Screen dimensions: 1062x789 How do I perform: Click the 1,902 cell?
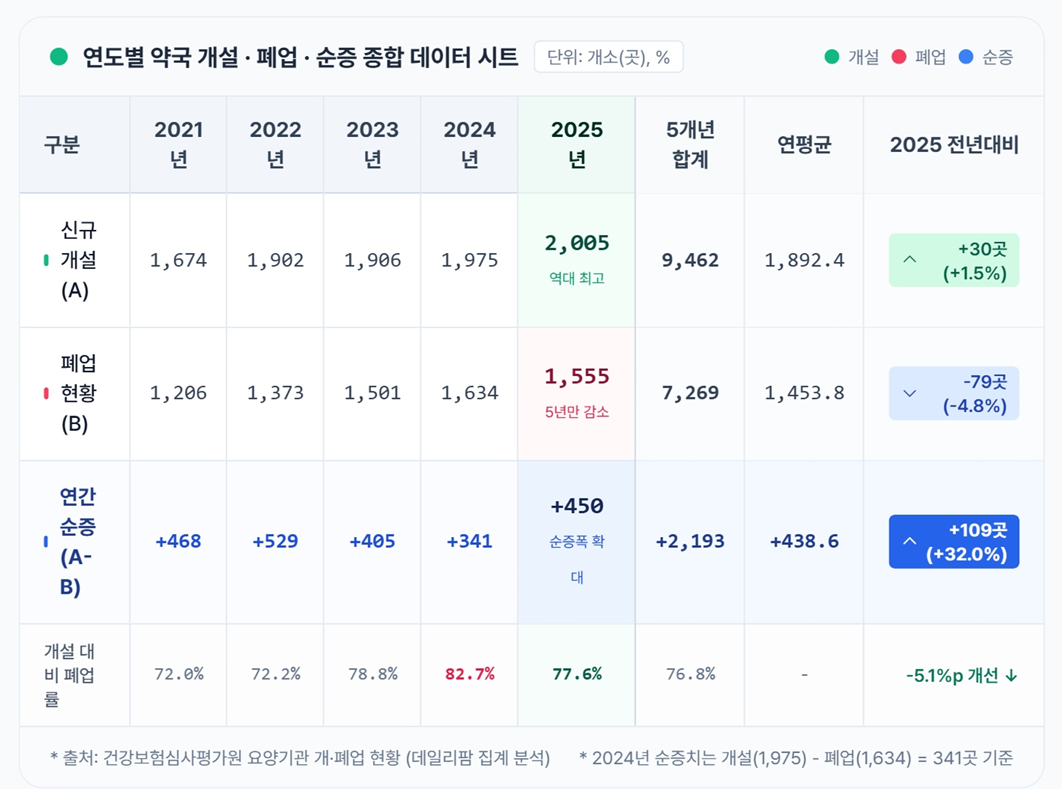(275, 260)
